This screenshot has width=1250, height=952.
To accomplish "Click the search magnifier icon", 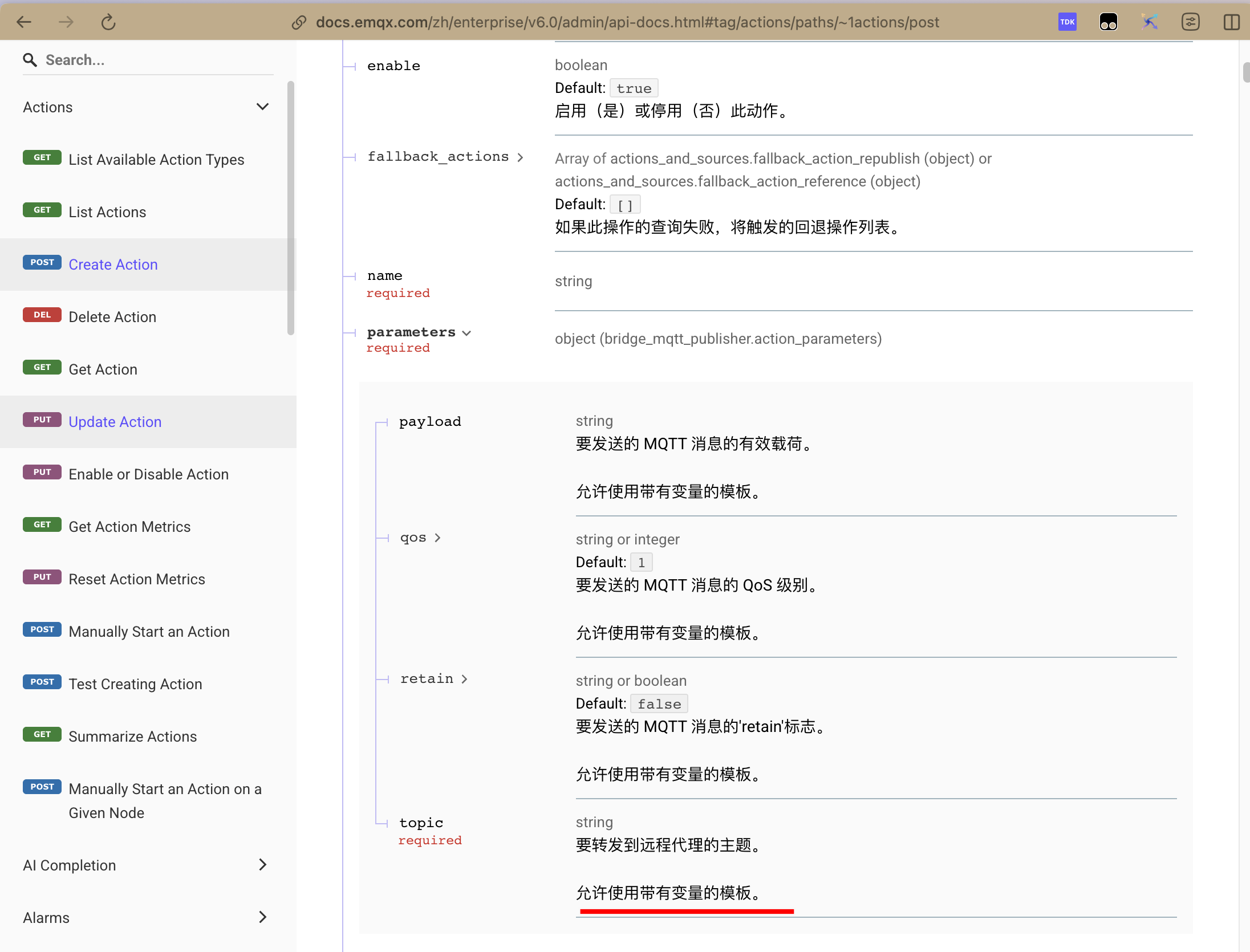I will pyautogui.click(x=30, y=60).
